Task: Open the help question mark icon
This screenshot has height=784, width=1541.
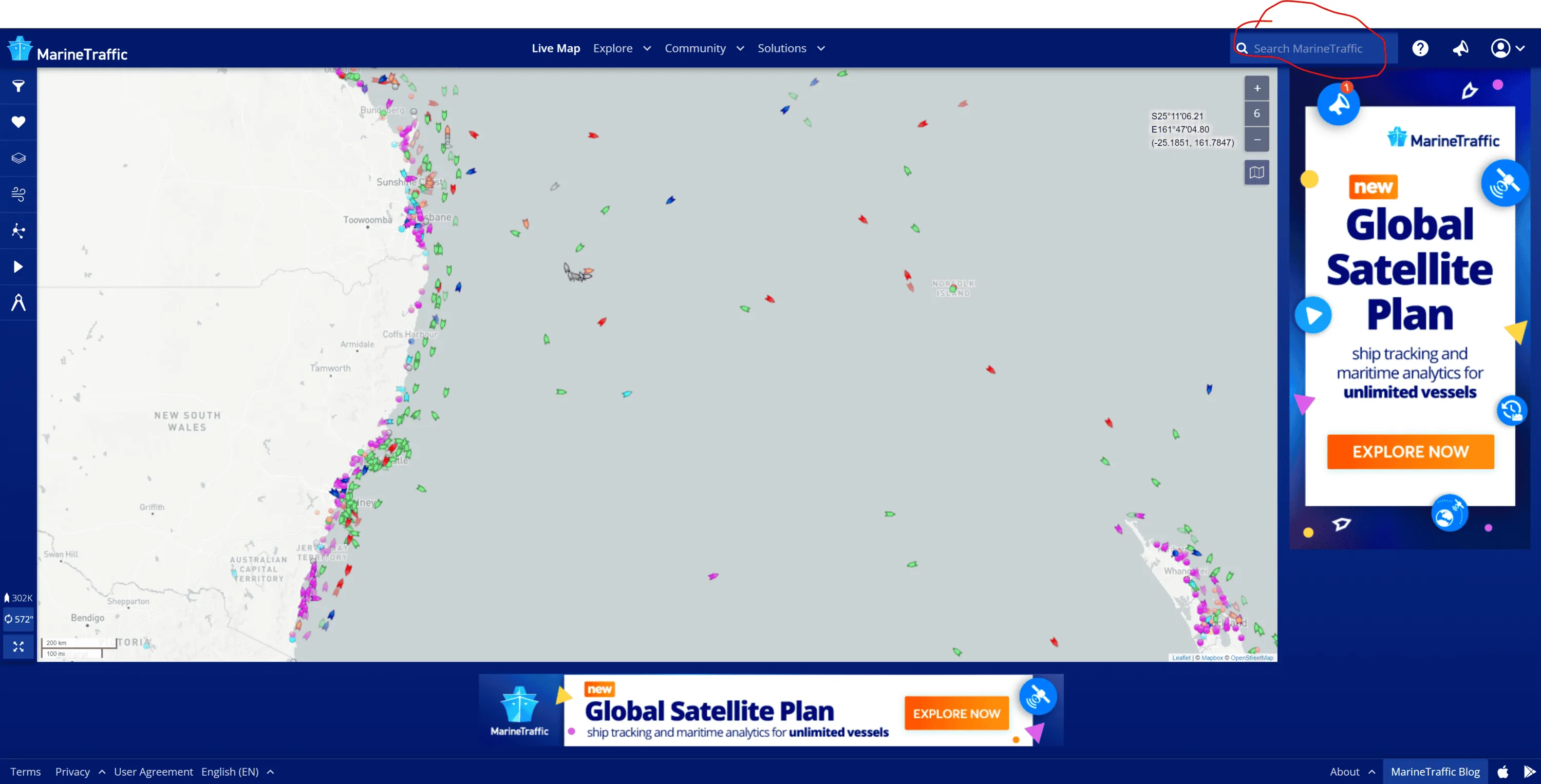Action: point(1420,48)
